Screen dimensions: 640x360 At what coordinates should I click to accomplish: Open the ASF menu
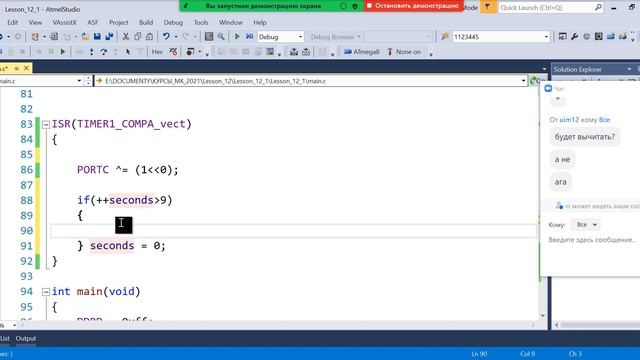(93, 22)
